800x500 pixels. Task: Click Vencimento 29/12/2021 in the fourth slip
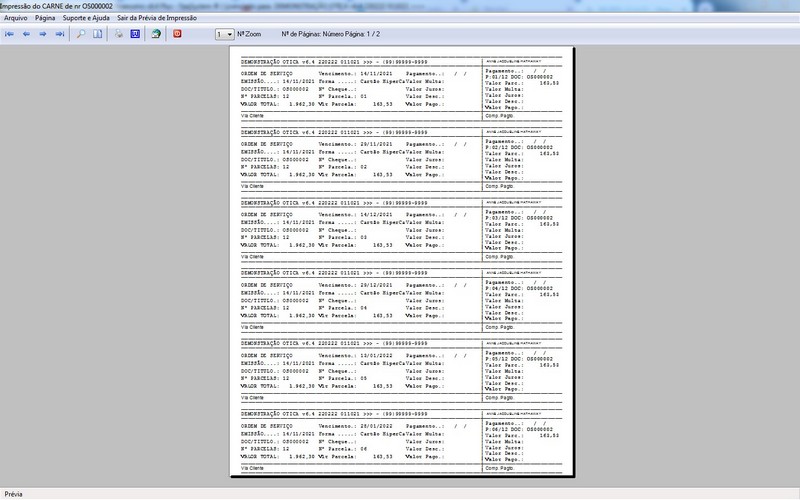(356, 285)
